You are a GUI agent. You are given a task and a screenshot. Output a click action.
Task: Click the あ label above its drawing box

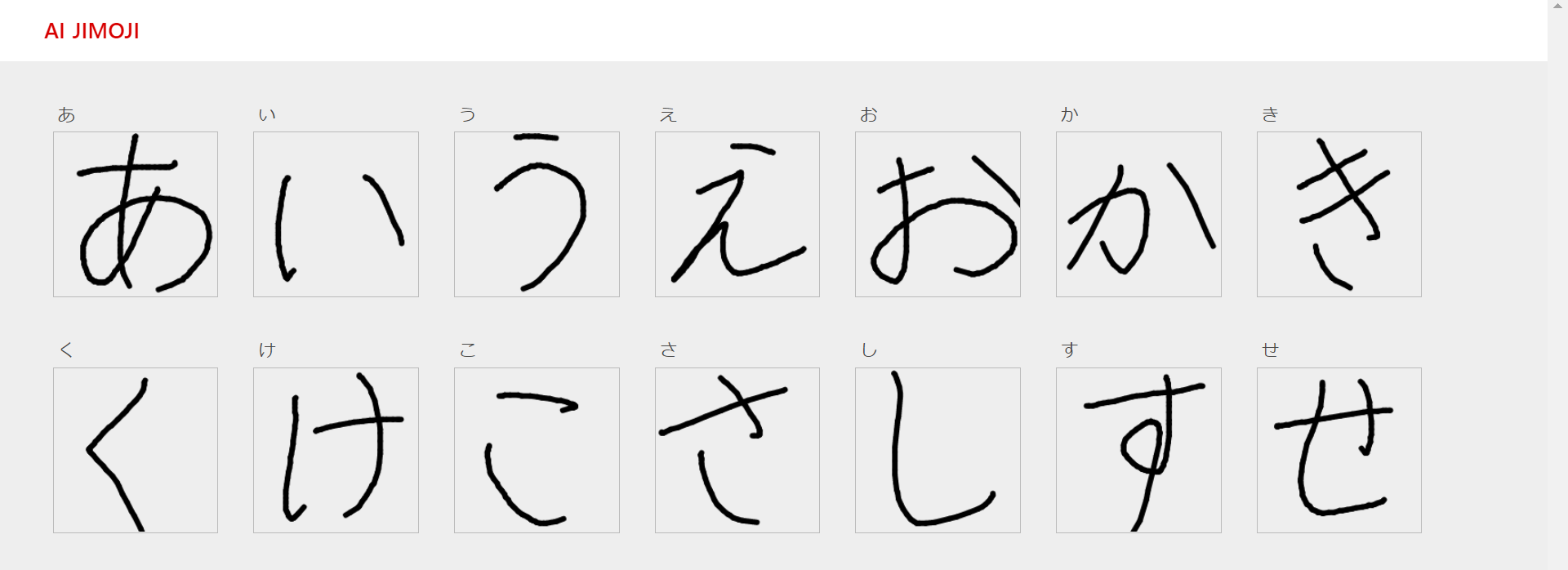pyautogui.click(x=67, y=114)
